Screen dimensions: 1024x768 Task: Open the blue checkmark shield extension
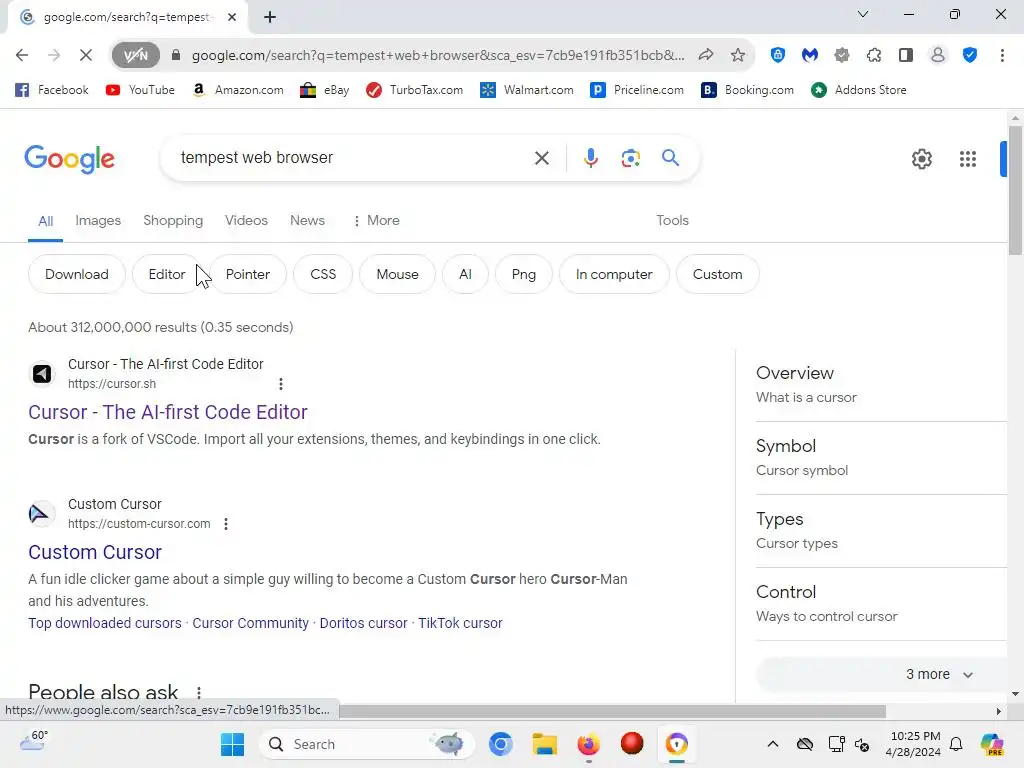point(970,56)
